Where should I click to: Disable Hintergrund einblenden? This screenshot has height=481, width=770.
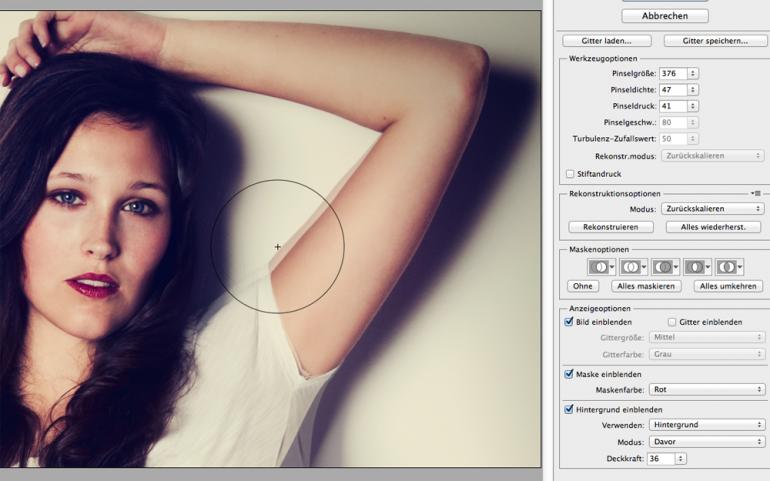(x=569, y=409)
